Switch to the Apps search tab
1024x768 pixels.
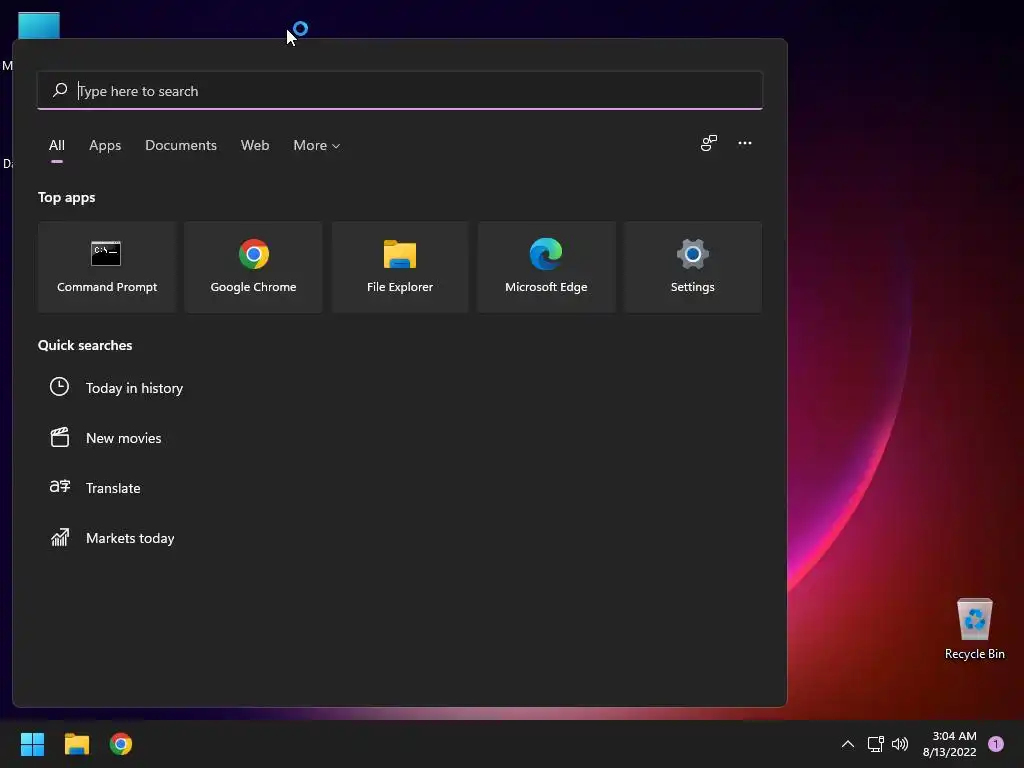click(x=105, y=146)
